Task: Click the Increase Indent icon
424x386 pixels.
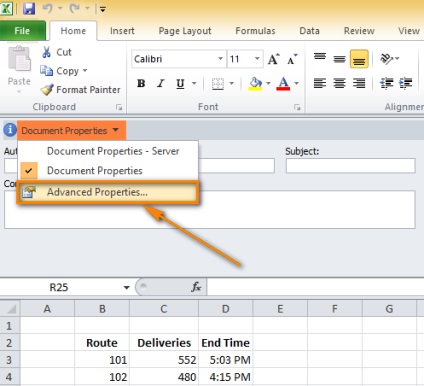Action: coord(406,83)
